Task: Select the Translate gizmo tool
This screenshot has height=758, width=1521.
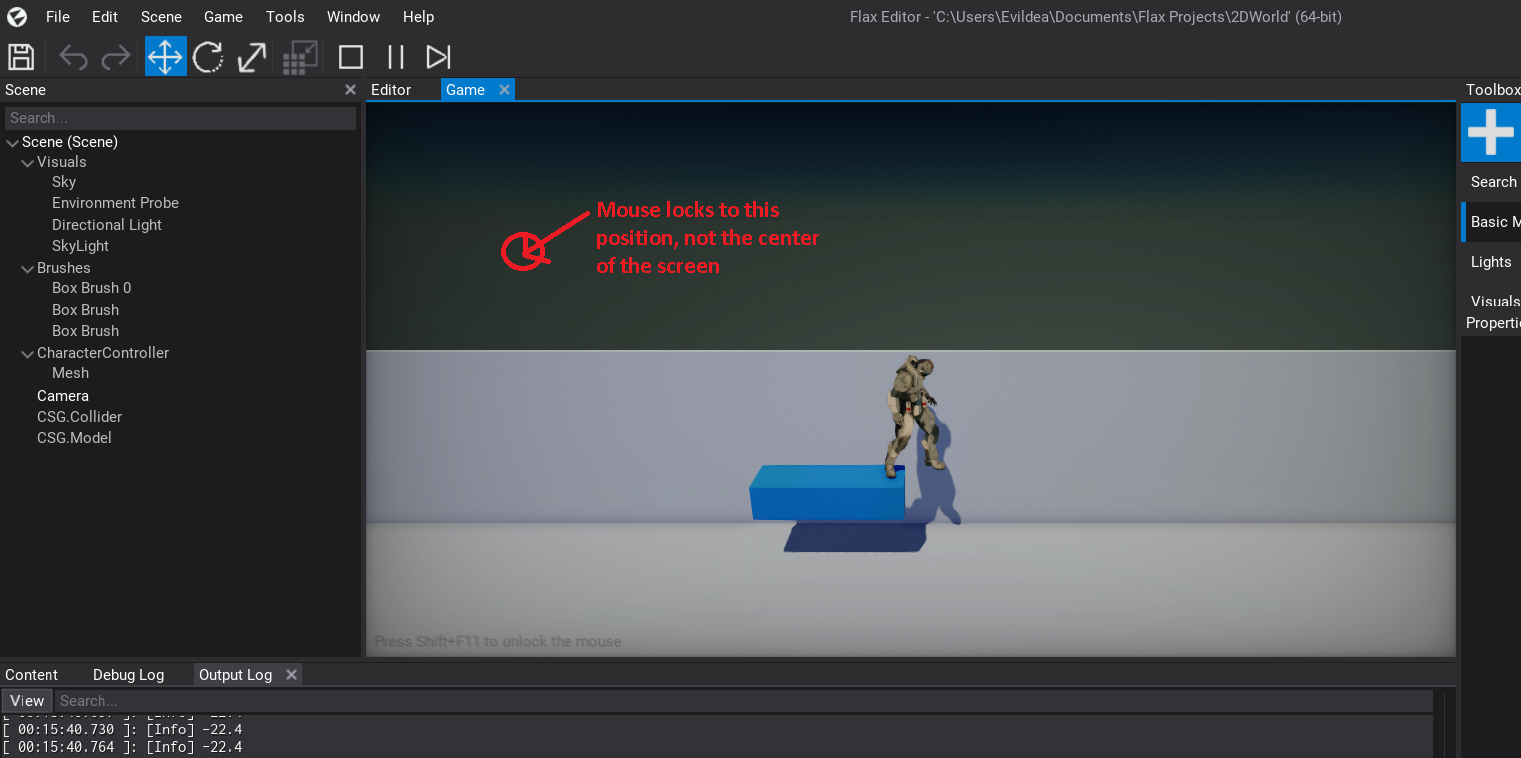Action: pyautogui.click(x=165, y=56)
